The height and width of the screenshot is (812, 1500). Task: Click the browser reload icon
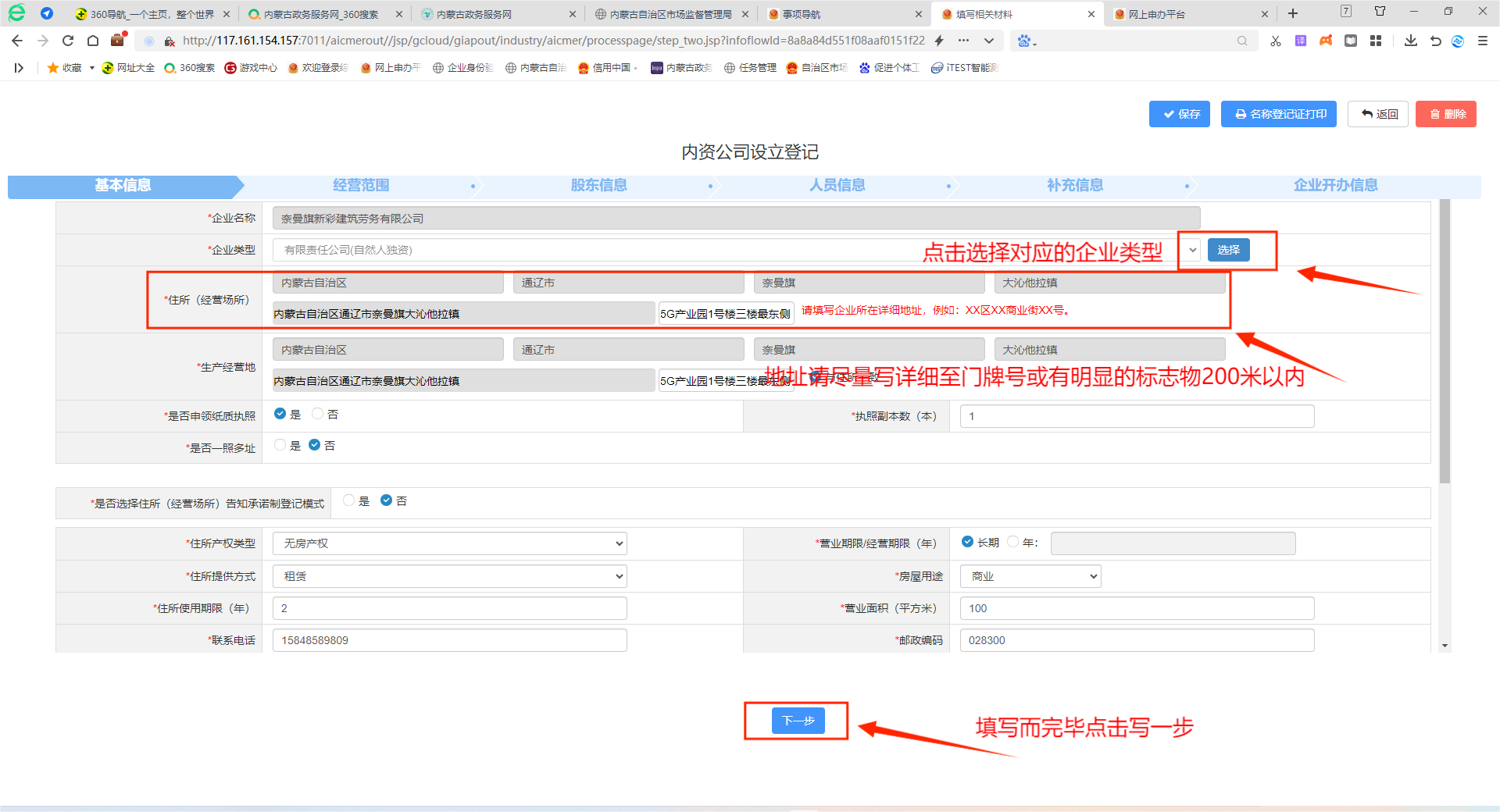tap(68, 41)
